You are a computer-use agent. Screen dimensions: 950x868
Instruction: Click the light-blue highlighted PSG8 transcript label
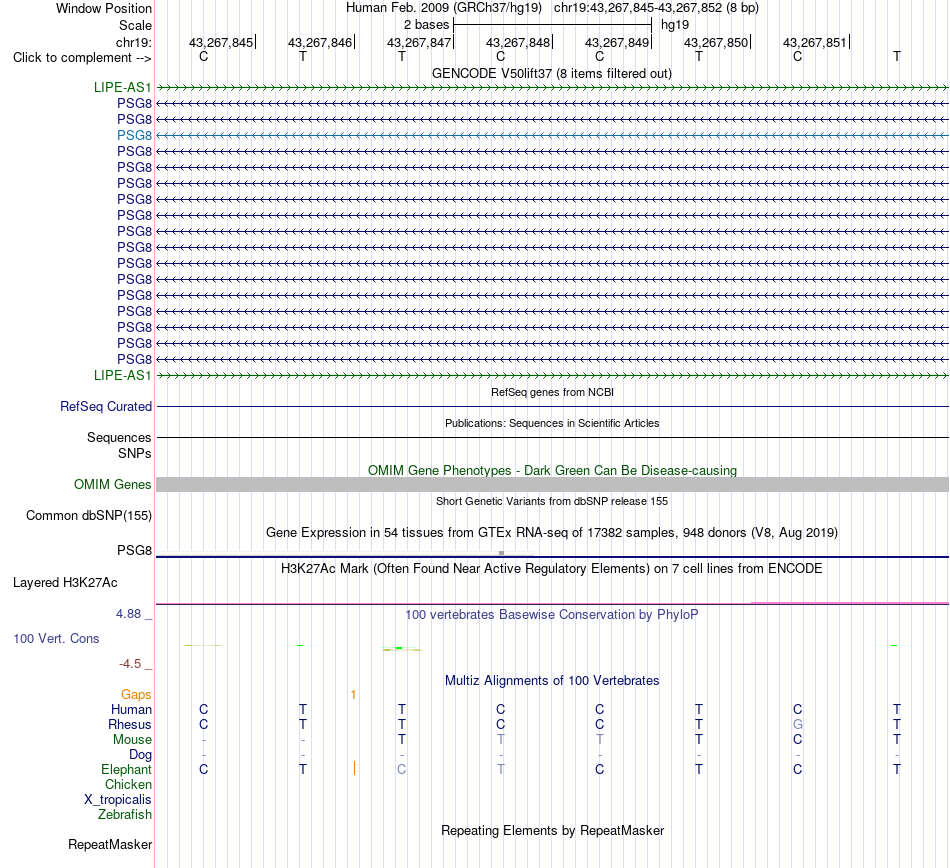tap(135, 135)
